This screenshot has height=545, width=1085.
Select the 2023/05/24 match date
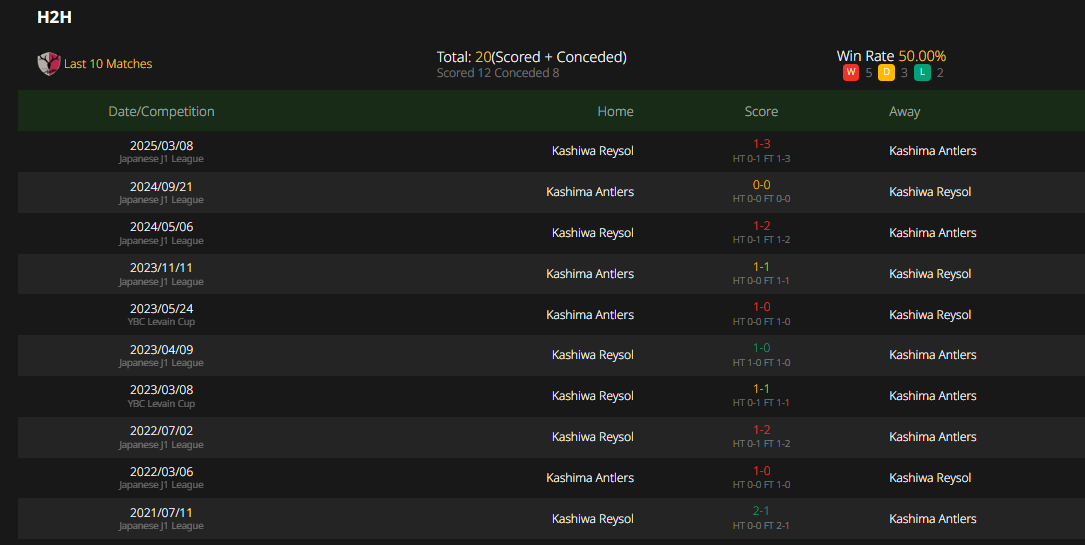coord(161,308)
